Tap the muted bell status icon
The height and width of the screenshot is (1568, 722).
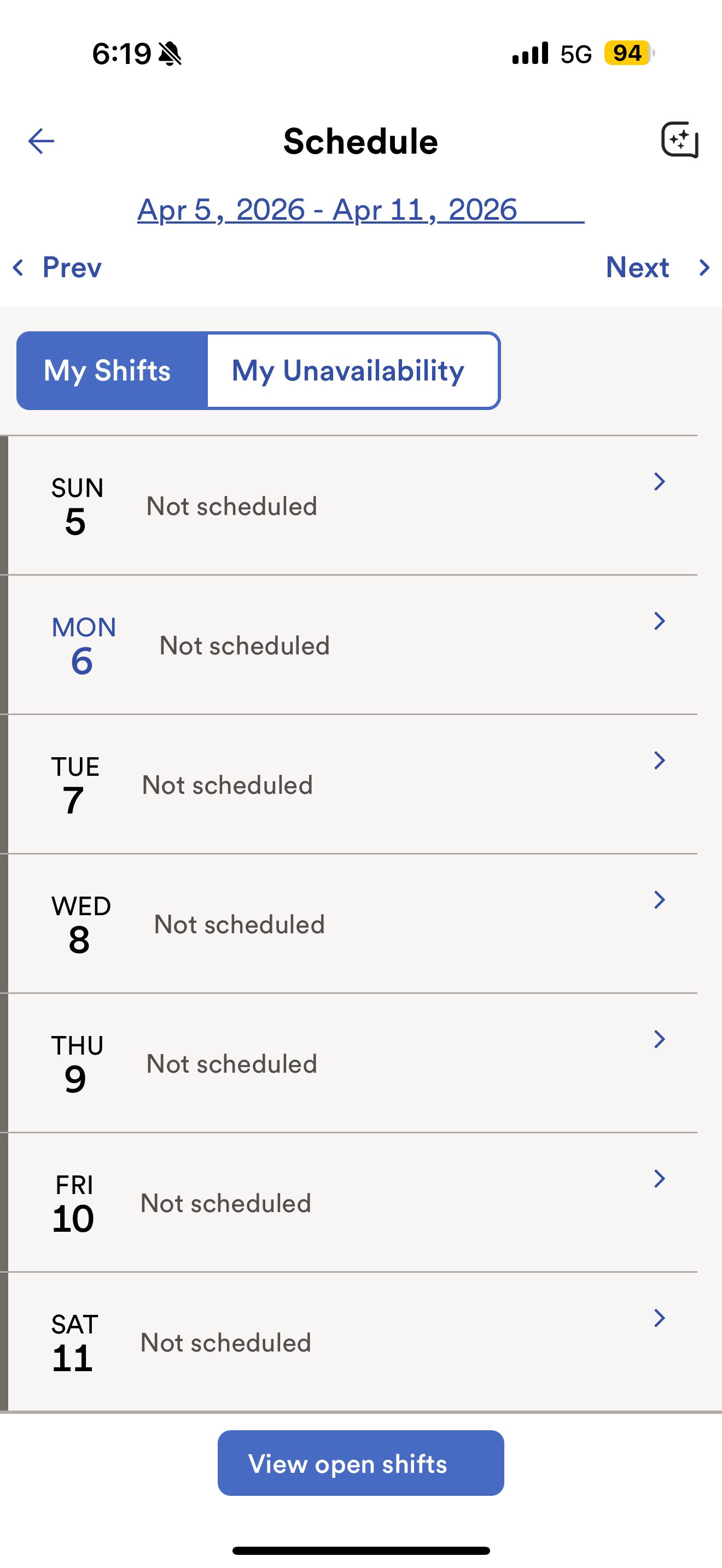point(170,54)
